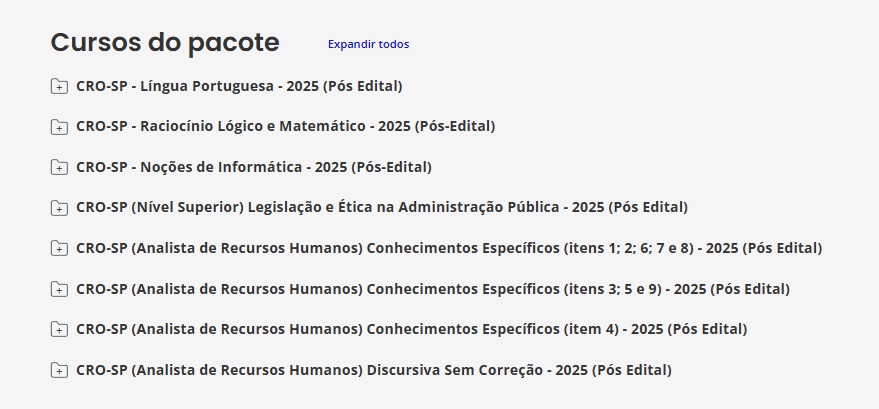This screenshot has height=409, width=879.
Task: Click the folder-plus icon beside Língua Portuguesa
Action: click(59, 86)
